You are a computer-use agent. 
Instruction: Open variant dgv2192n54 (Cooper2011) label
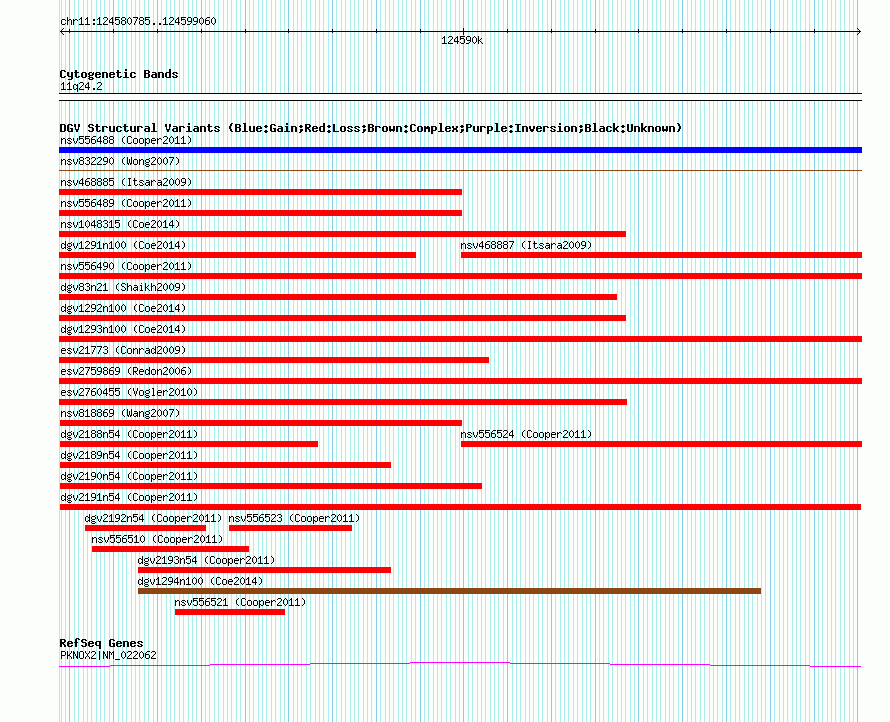click(153, 518)
